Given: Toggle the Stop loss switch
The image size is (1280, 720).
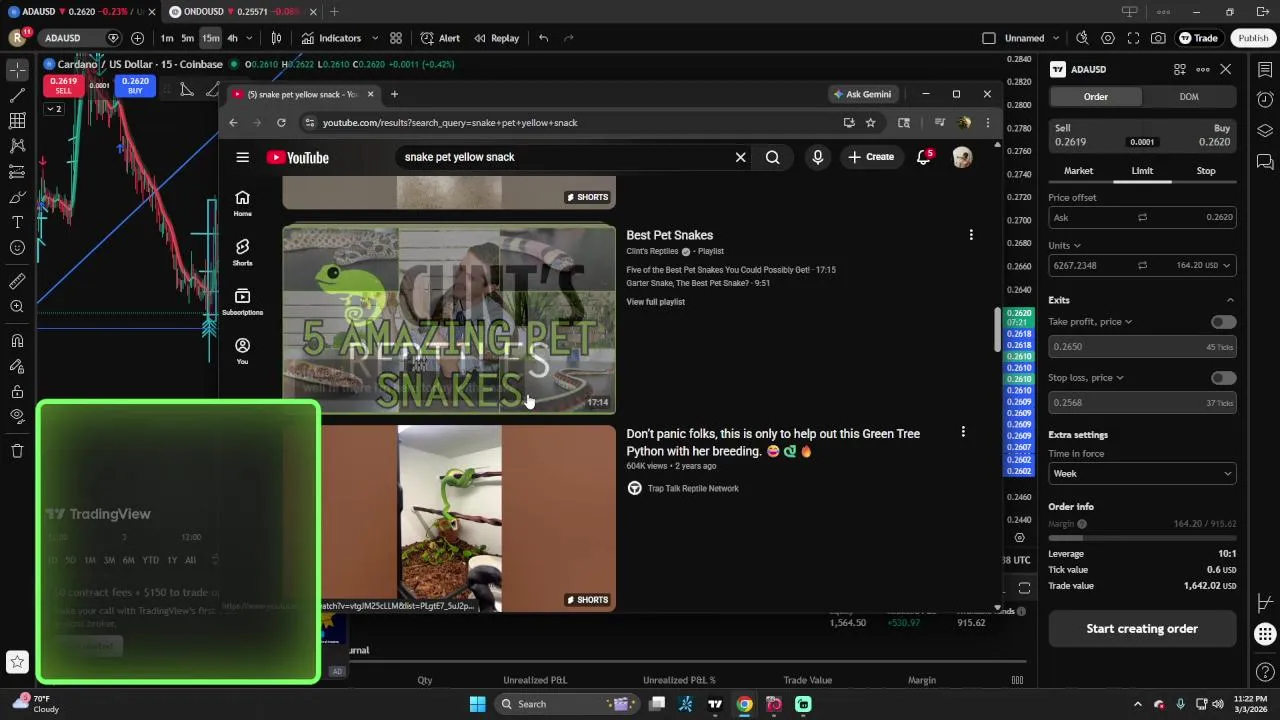Looking at the screenshot, I should click(x=1223, y=378).
